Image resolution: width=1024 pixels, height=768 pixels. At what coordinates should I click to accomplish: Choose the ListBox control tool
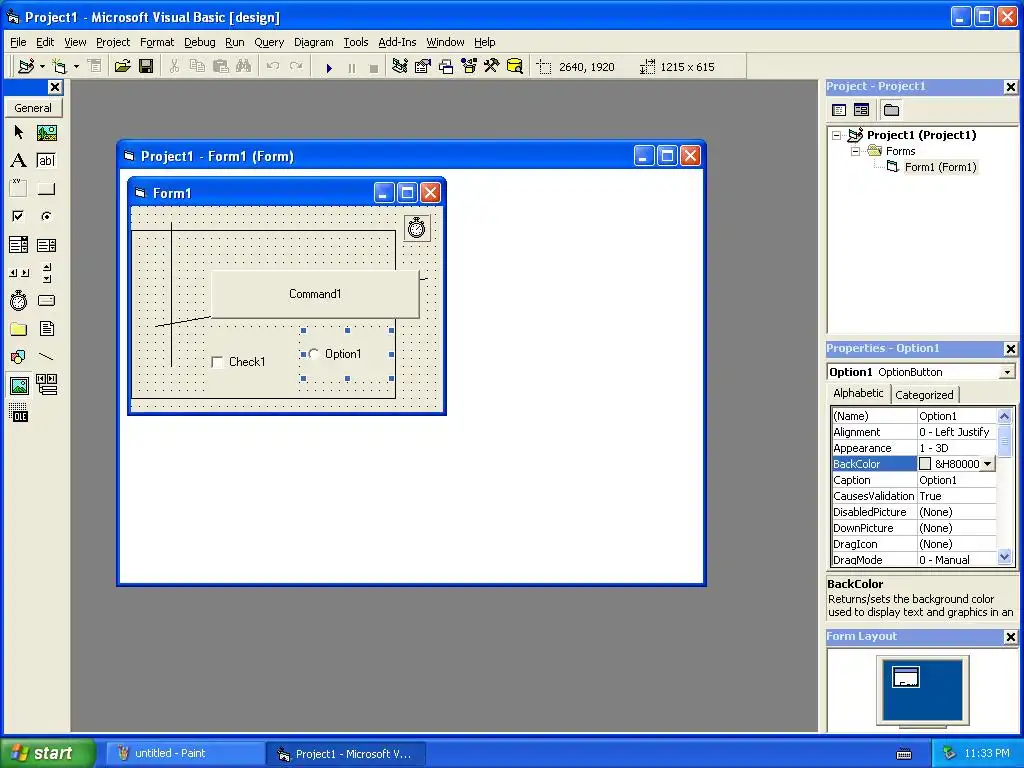click(x=46, y=245)
